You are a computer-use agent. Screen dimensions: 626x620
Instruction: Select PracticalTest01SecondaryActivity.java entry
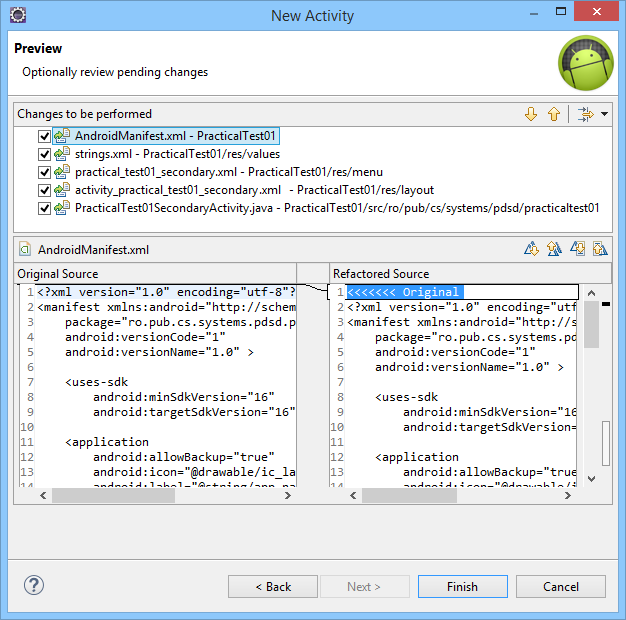337,208
